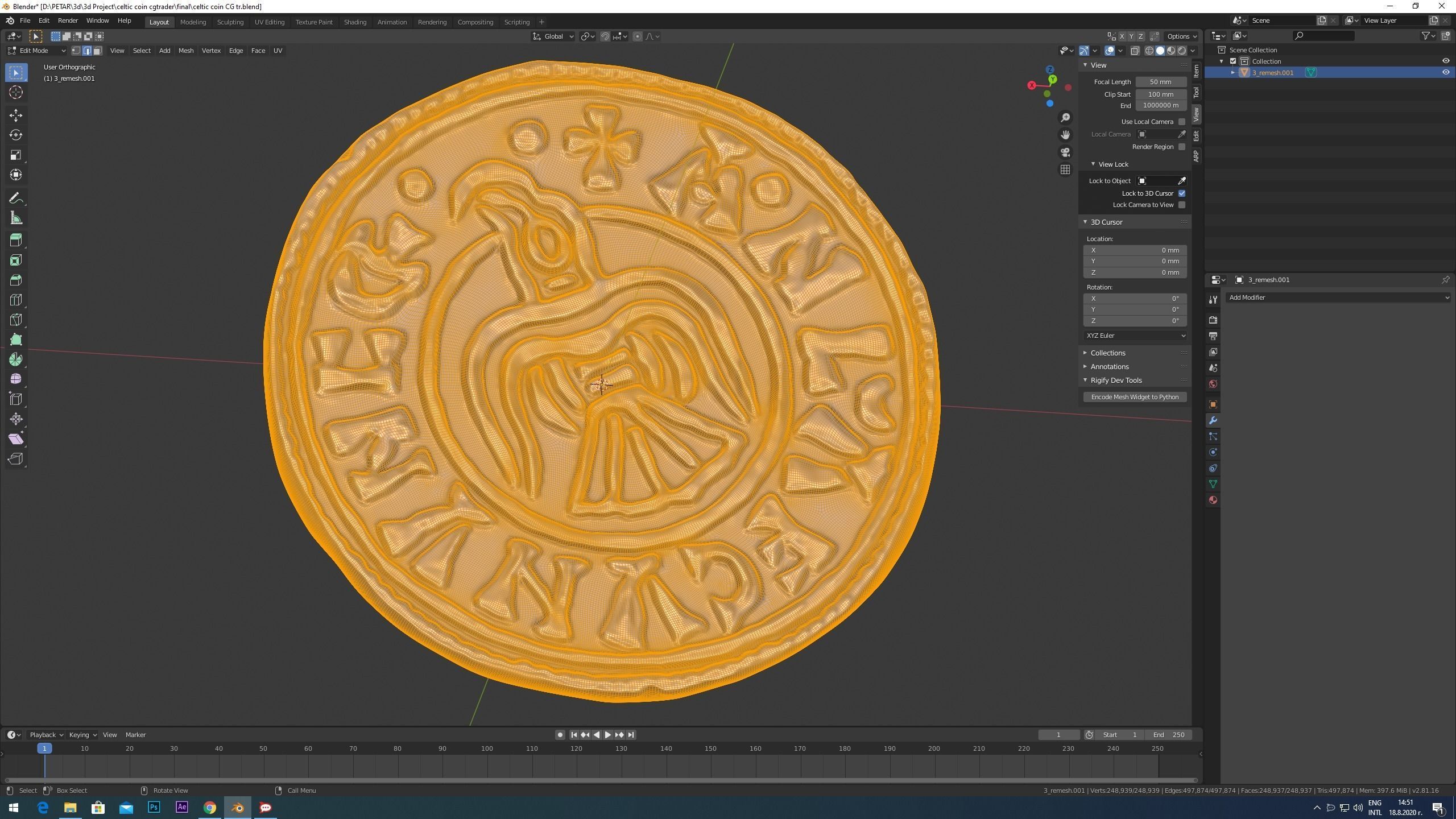Click the Focal Length 50 mm field

1161,82
